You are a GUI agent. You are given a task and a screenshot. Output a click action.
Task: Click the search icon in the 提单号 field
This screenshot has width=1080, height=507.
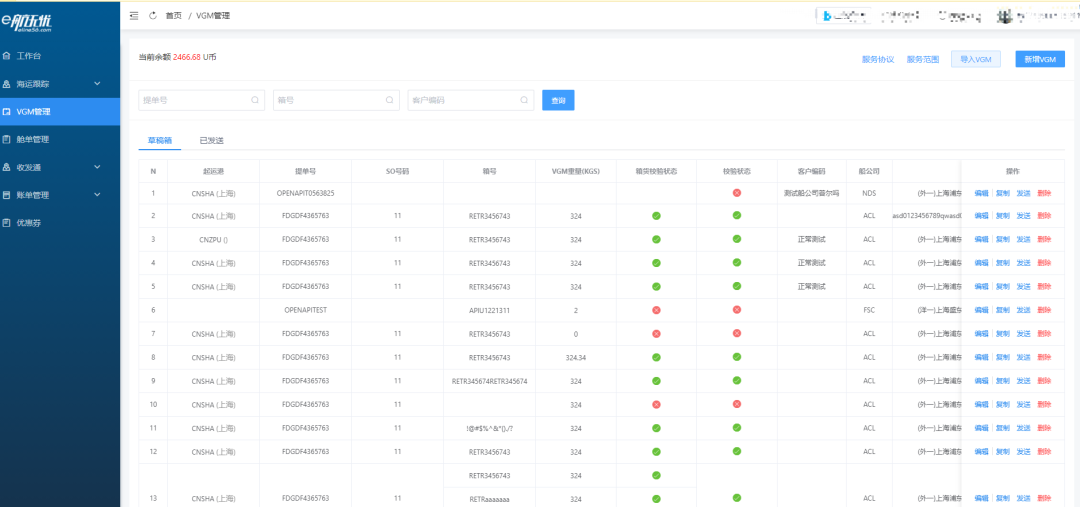point(255,100)
